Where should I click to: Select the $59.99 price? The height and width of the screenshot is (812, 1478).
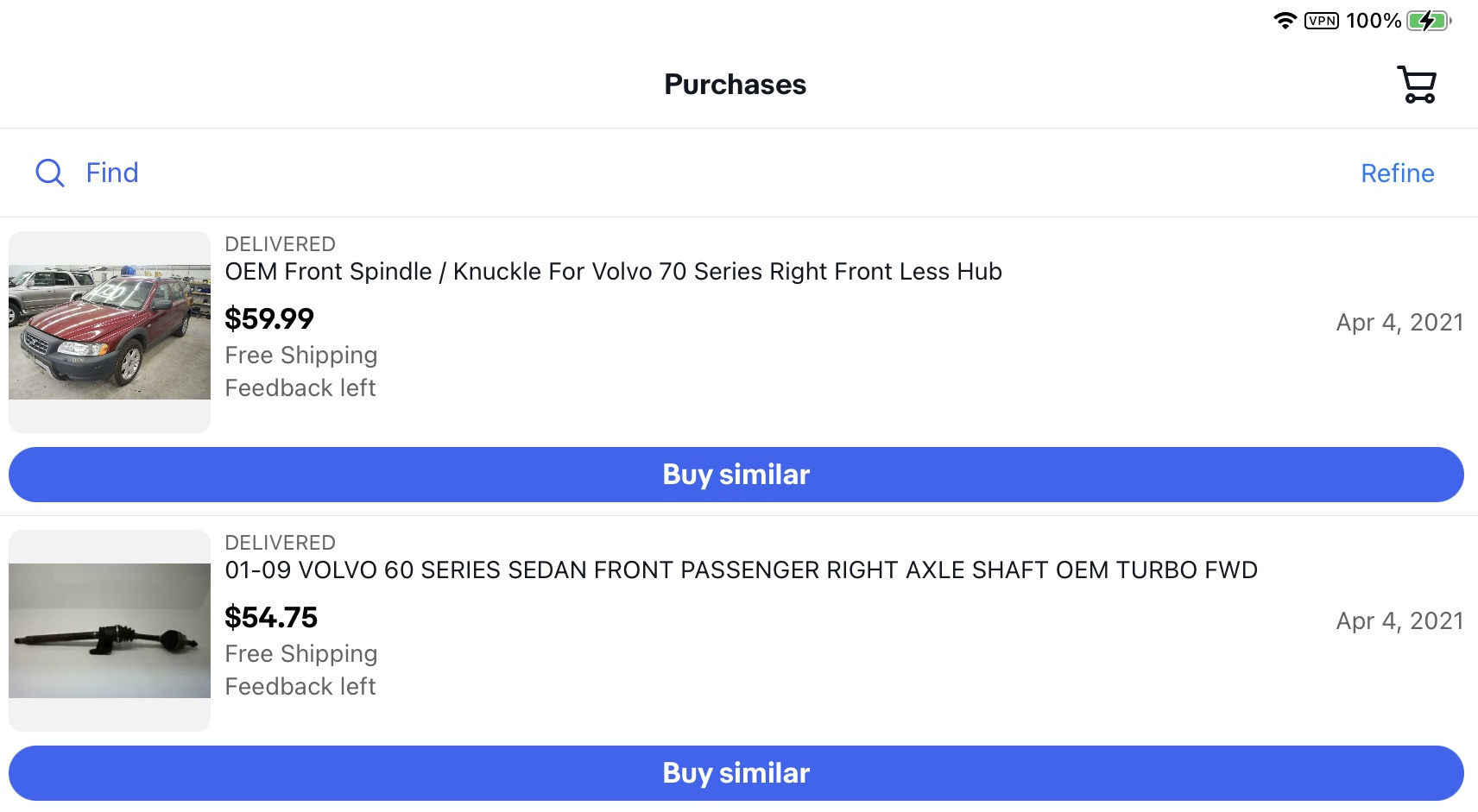(269, 319)
